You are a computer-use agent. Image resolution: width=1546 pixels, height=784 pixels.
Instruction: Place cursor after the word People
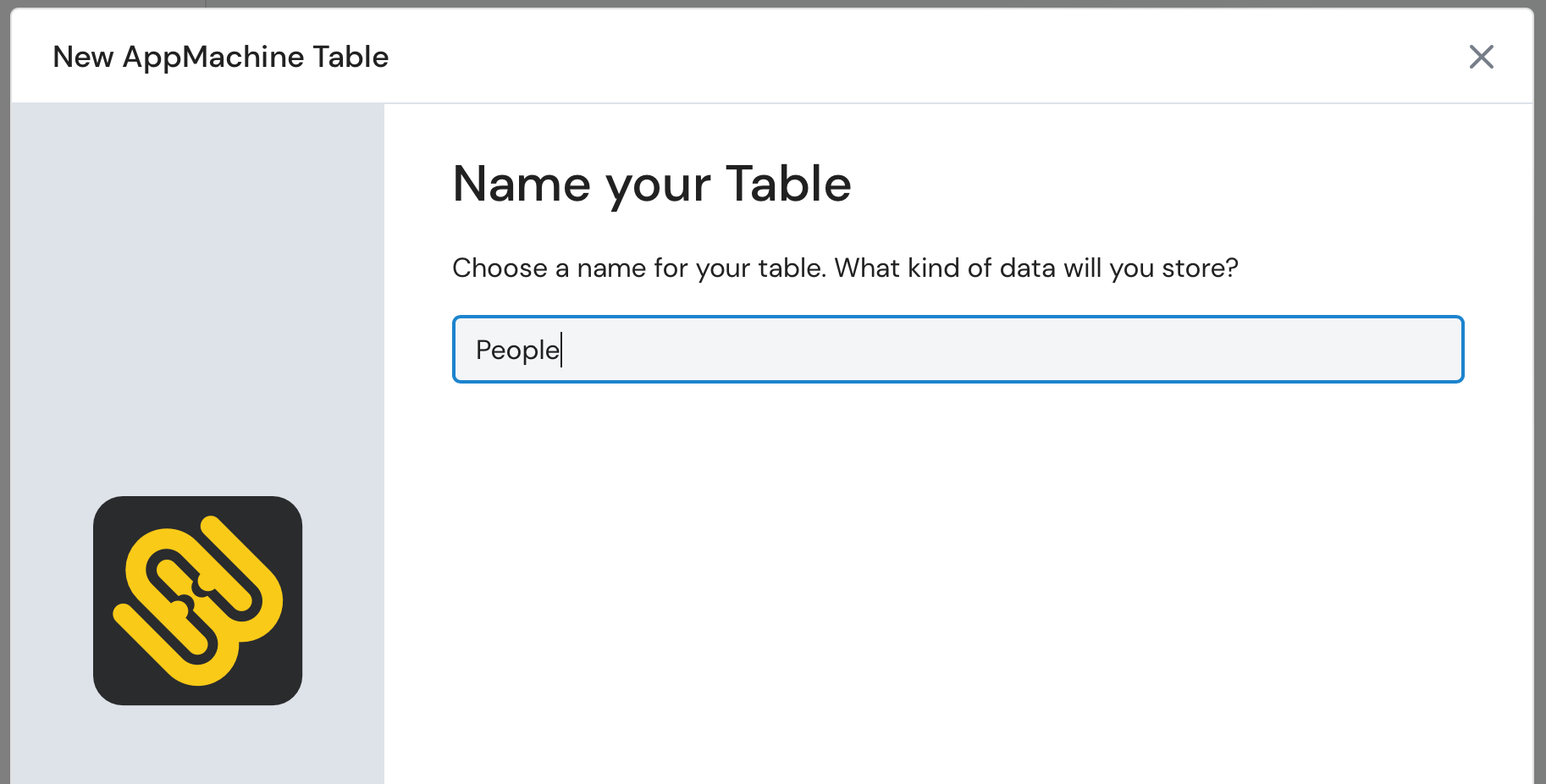pyautogui.click(x=562, y=350)
